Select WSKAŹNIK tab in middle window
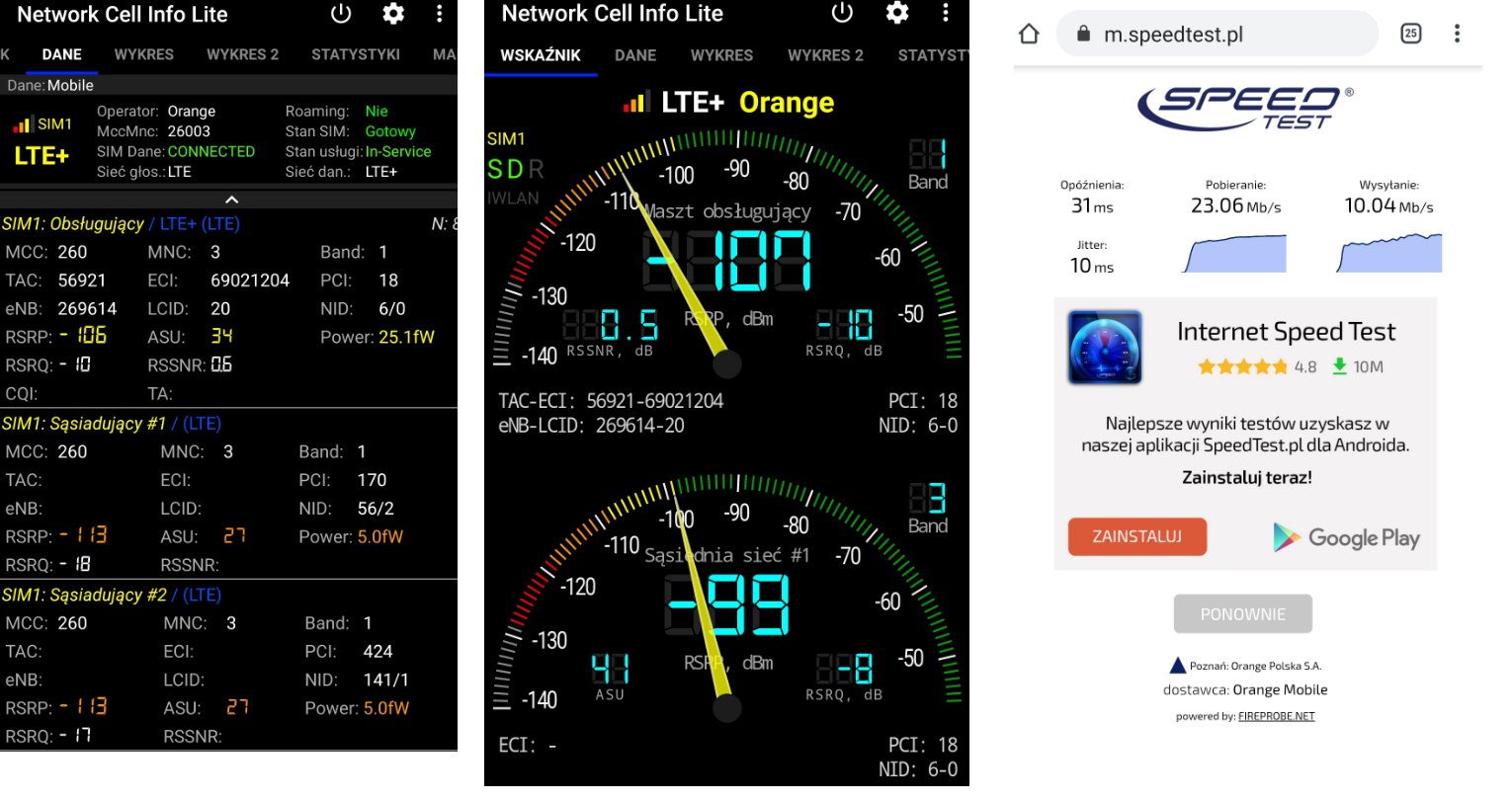This screenshot has width=1512, height=802. [x=541, y=55]
